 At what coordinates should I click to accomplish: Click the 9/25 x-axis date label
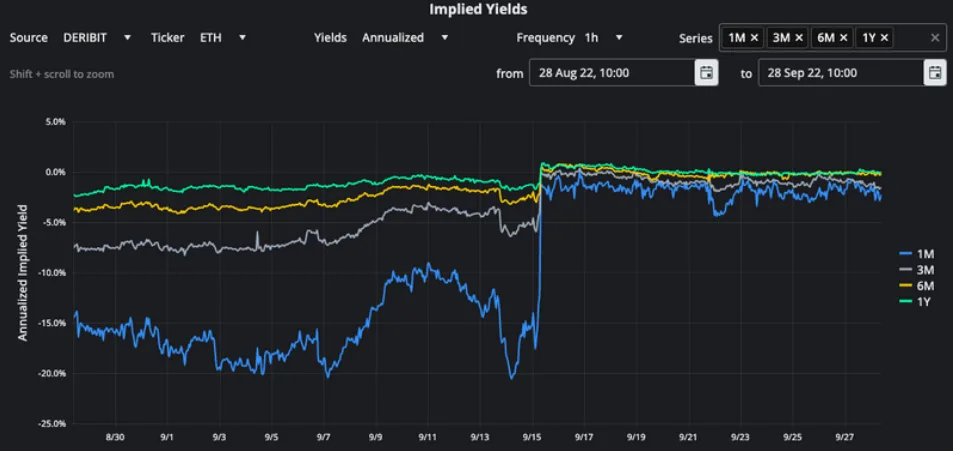(x=793, y=436)
